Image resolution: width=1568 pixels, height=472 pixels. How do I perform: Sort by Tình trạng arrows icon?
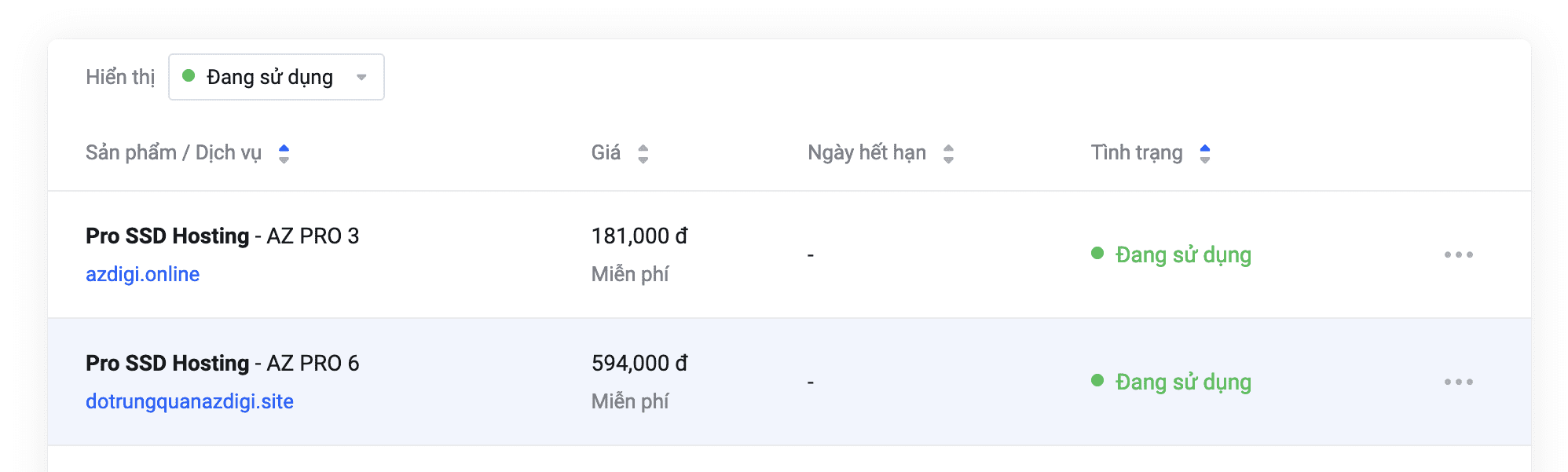pyautogui.click(x=1204, y=153)
